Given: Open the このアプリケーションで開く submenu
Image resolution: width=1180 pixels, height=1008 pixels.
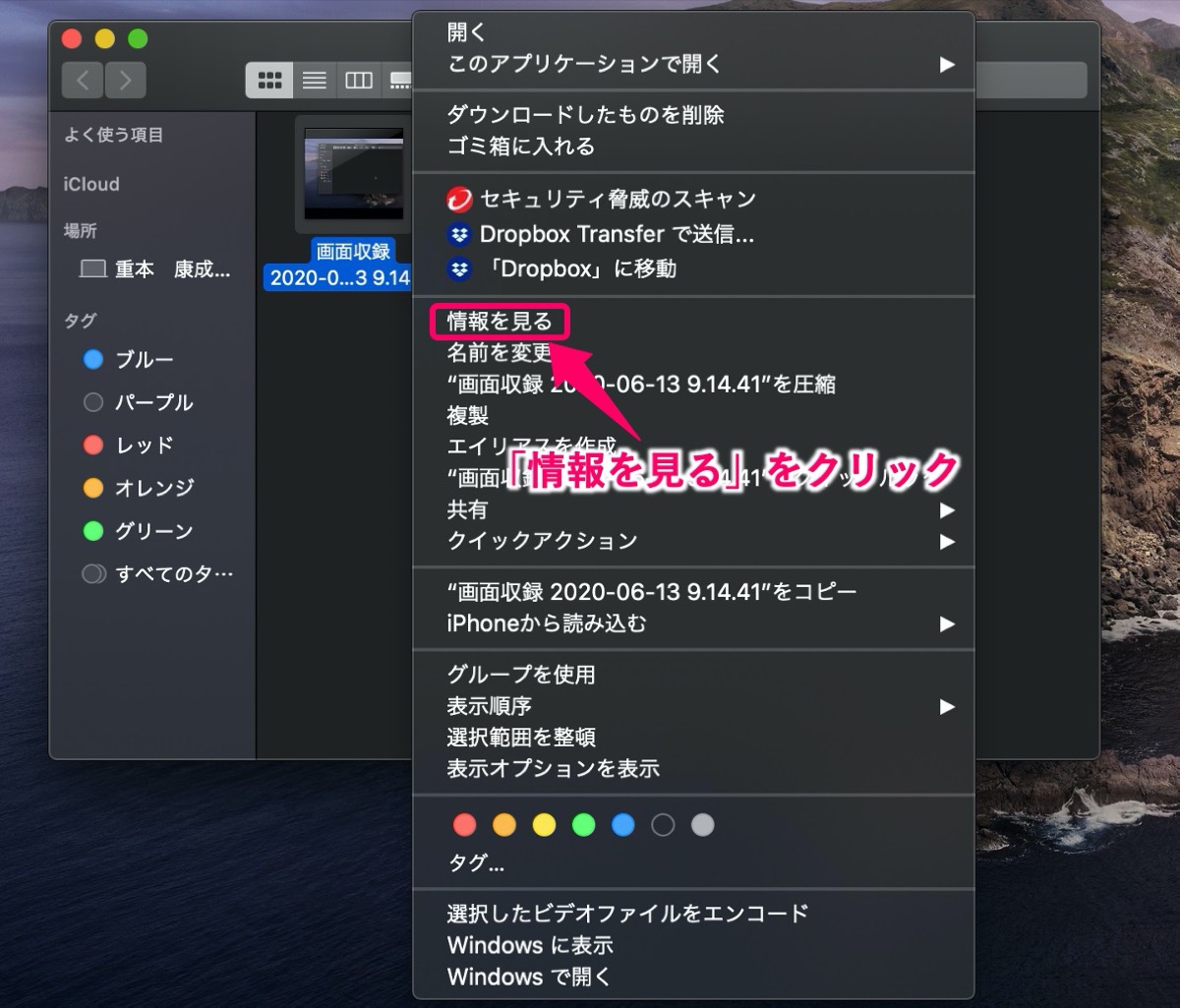Looking at the screenshot, I should [x=693, y=64].
